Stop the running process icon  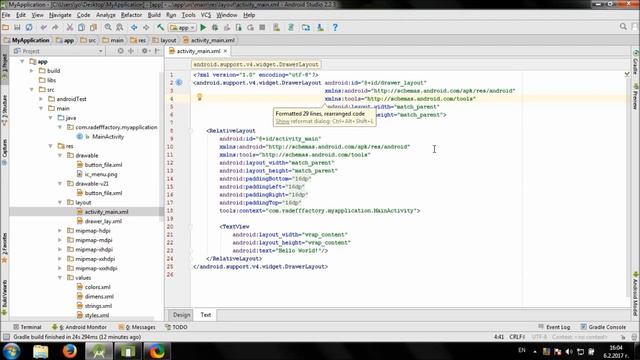tap(262, 27)
